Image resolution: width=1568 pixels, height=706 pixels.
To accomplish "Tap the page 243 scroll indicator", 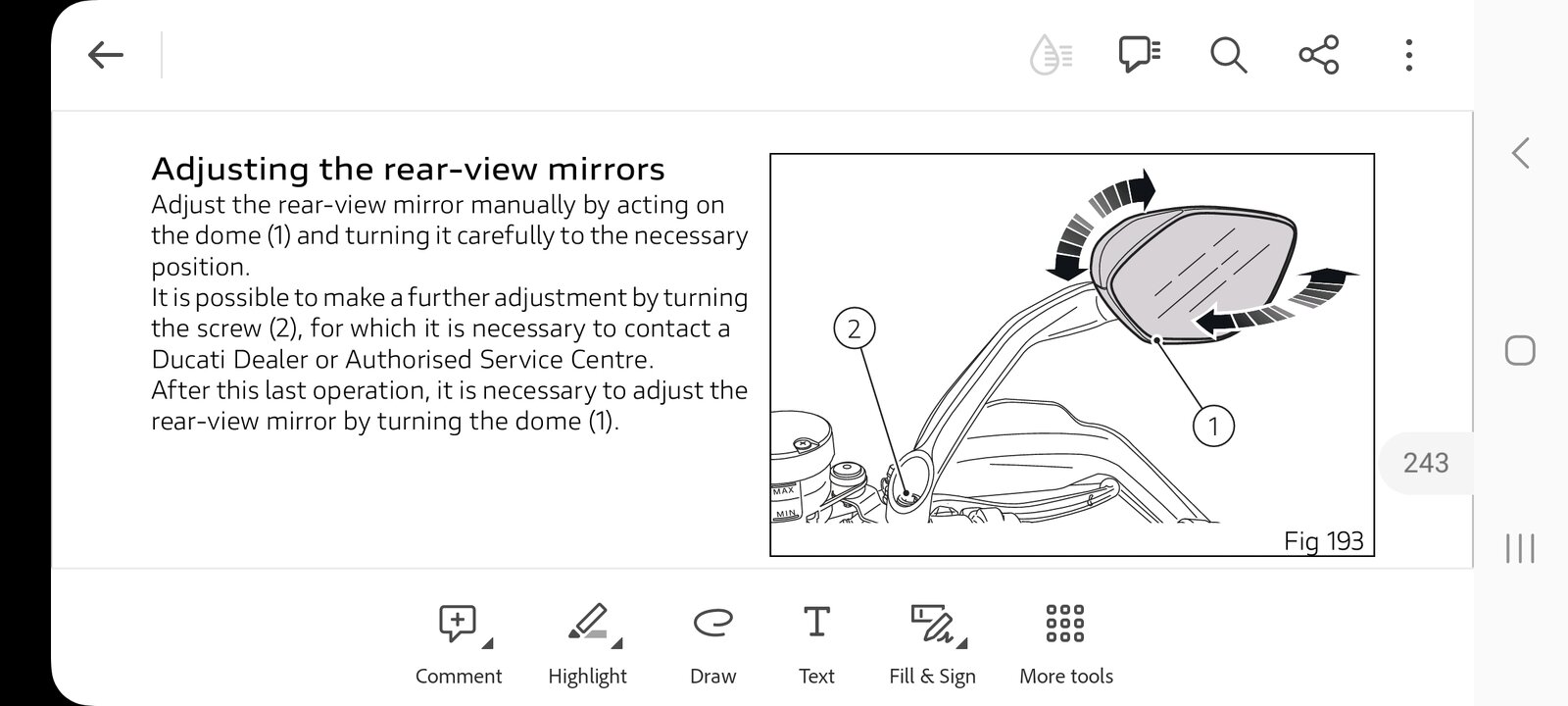I will point(1426,463).
